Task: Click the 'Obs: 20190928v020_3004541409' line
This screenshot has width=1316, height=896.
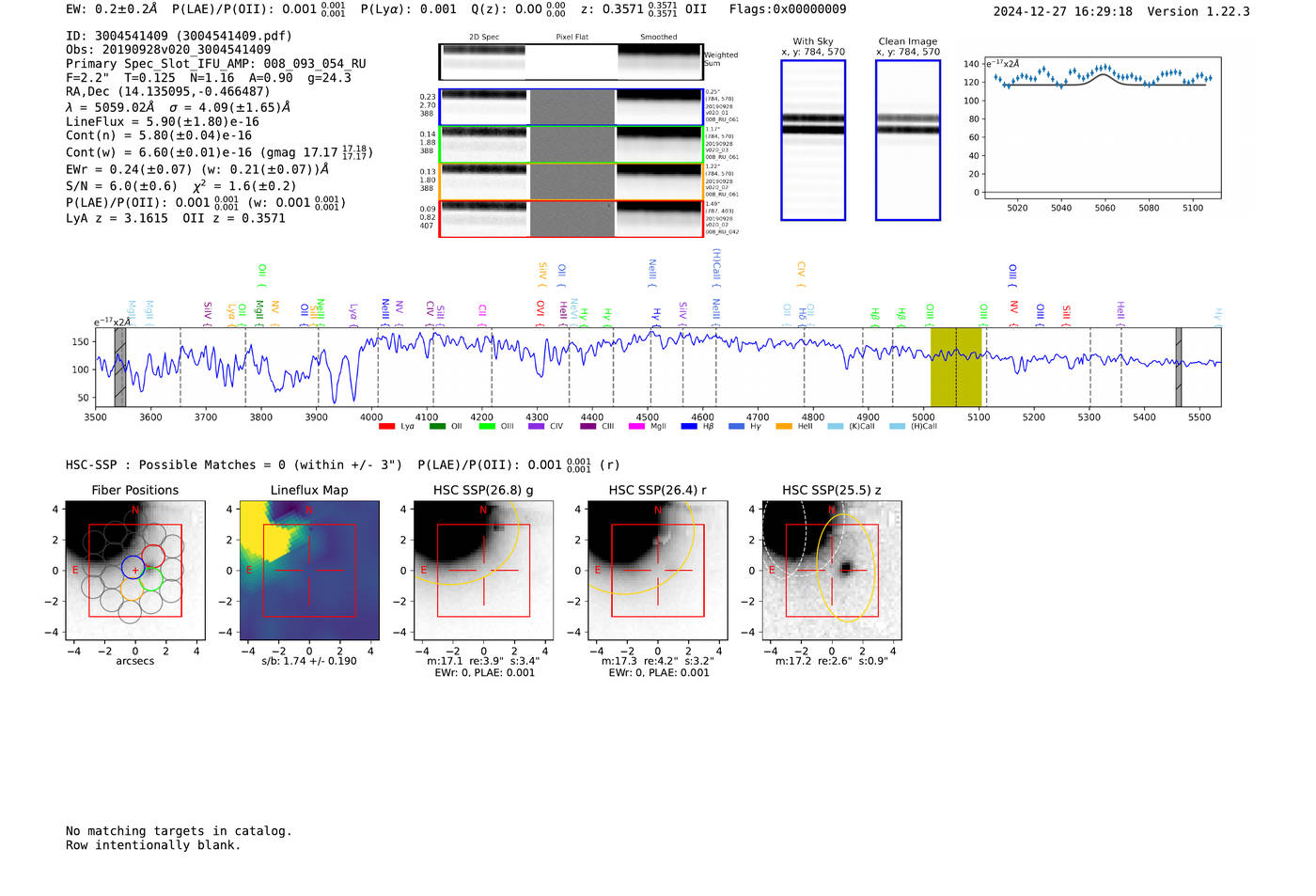Action: (x=168, y=50)
